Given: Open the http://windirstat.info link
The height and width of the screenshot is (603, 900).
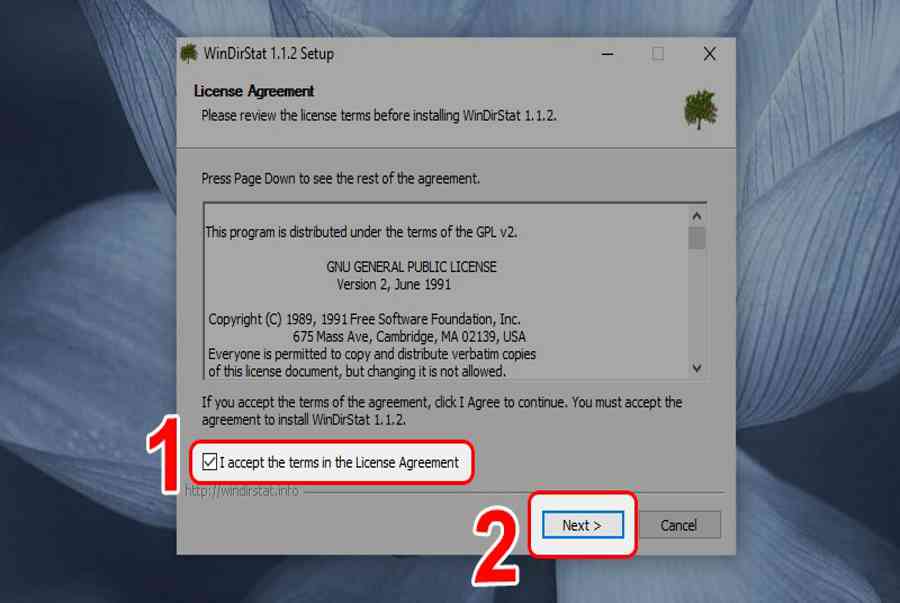Looking at the screenshot, I should tap(242, 491).
